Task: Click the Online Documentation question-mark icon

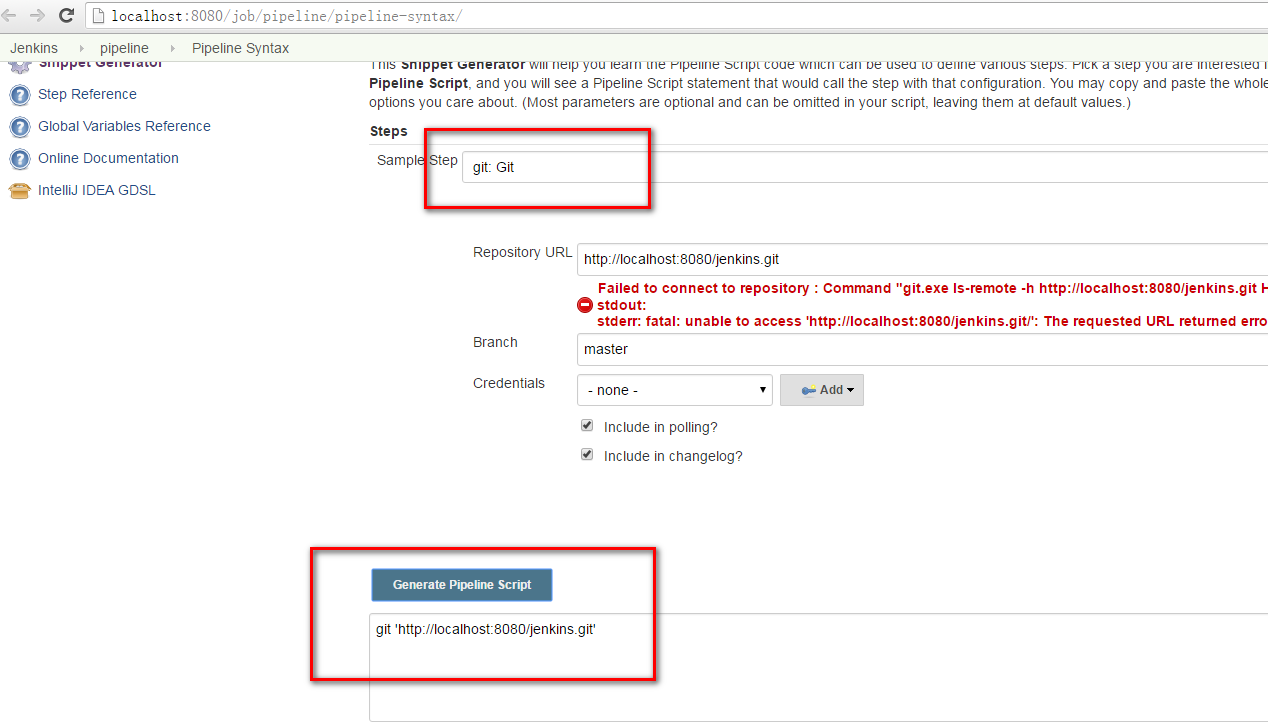Action: (x=19, y=159)
